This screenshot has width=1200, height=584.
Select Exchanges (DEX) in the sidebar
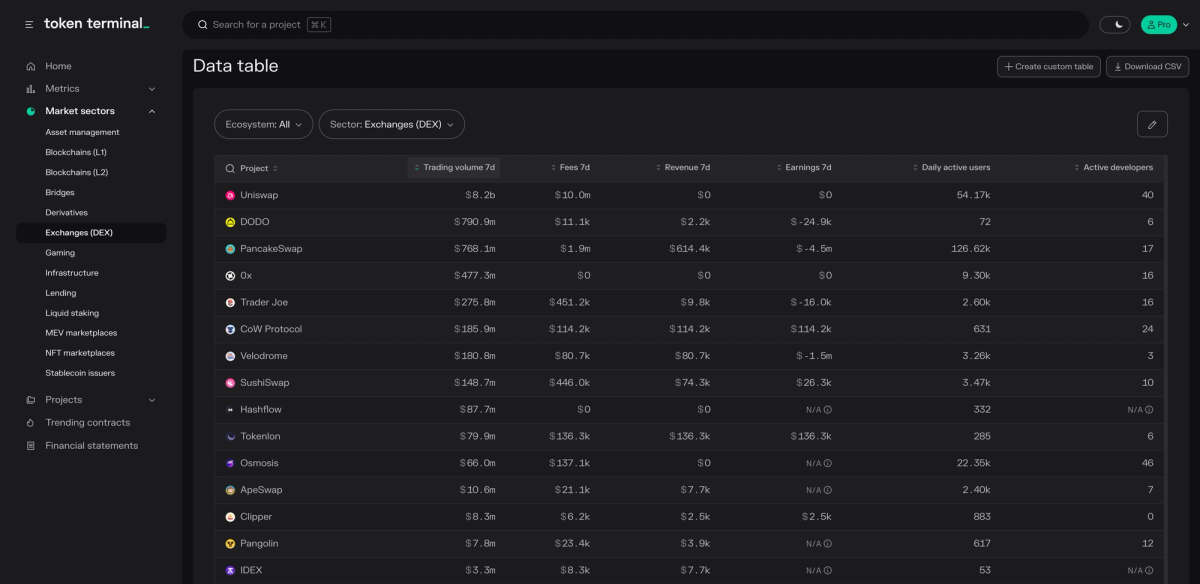click(80, 232)
